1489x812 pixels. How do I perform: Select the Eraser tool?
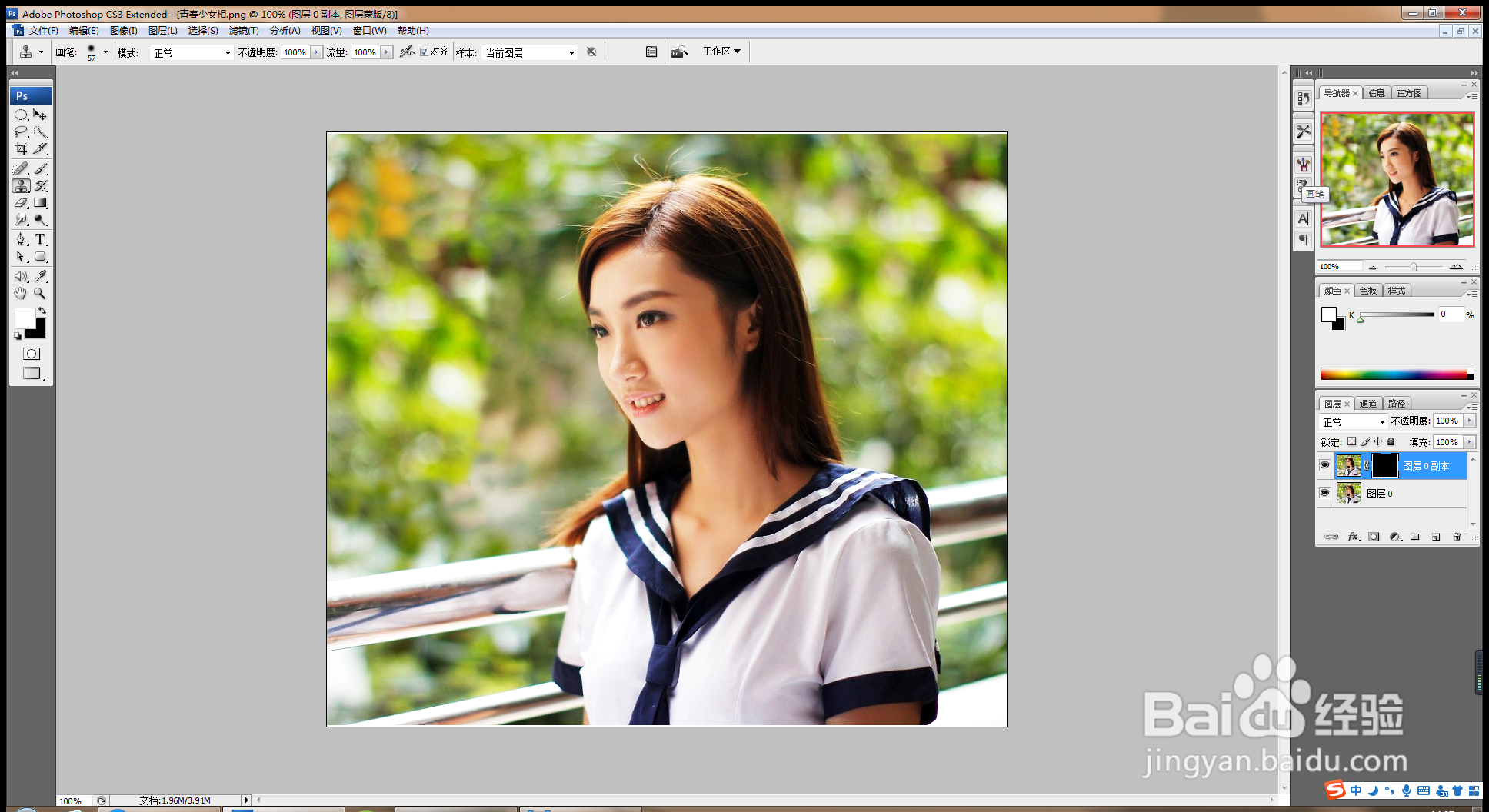(x=21, y=203)
